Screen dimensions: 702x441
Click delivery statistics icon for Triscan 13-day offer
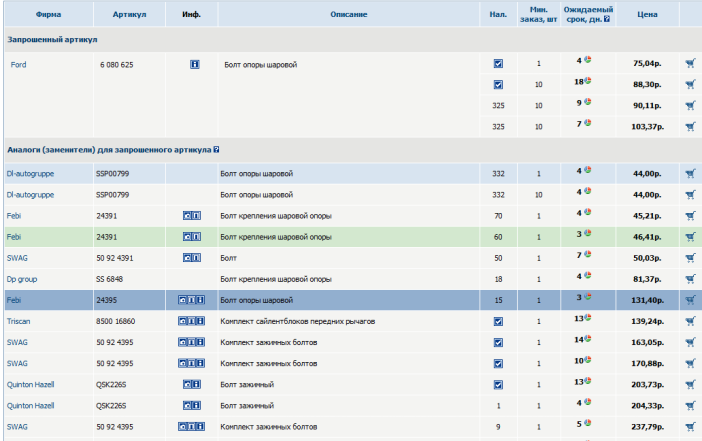click(x=588, y=320)
